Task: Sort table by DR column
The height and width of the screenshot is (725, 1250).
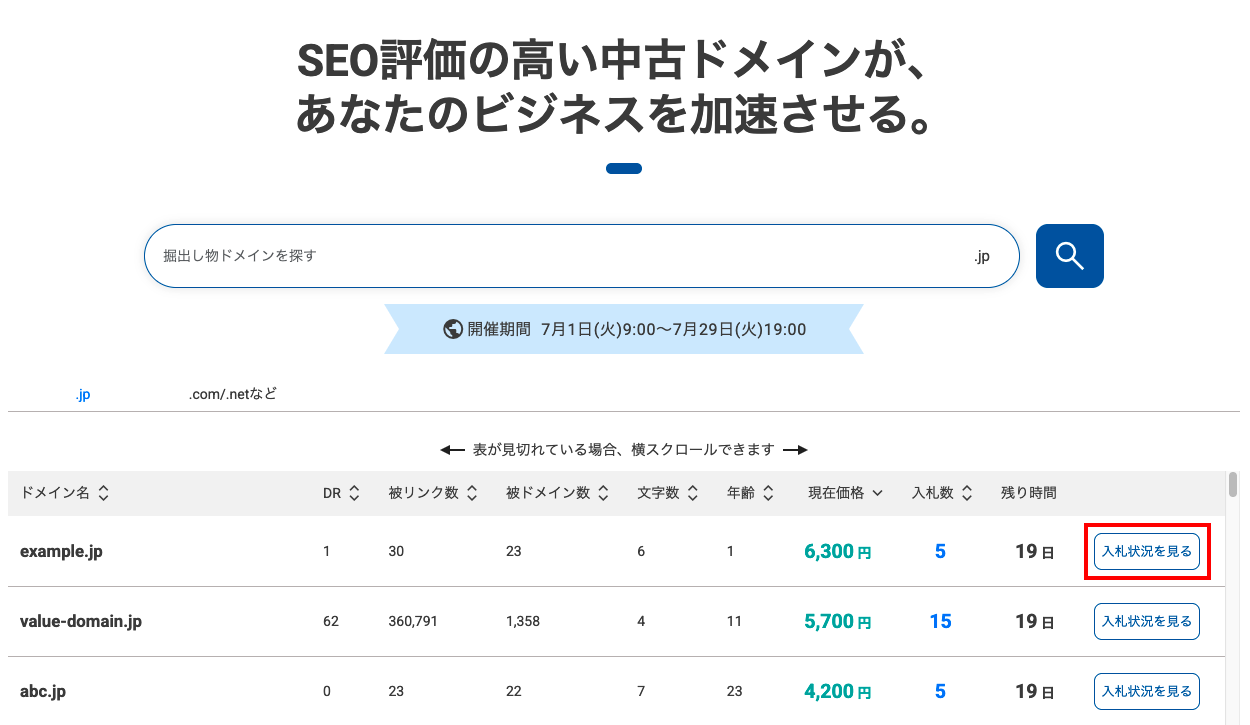Action: click(x=353, y=493)
